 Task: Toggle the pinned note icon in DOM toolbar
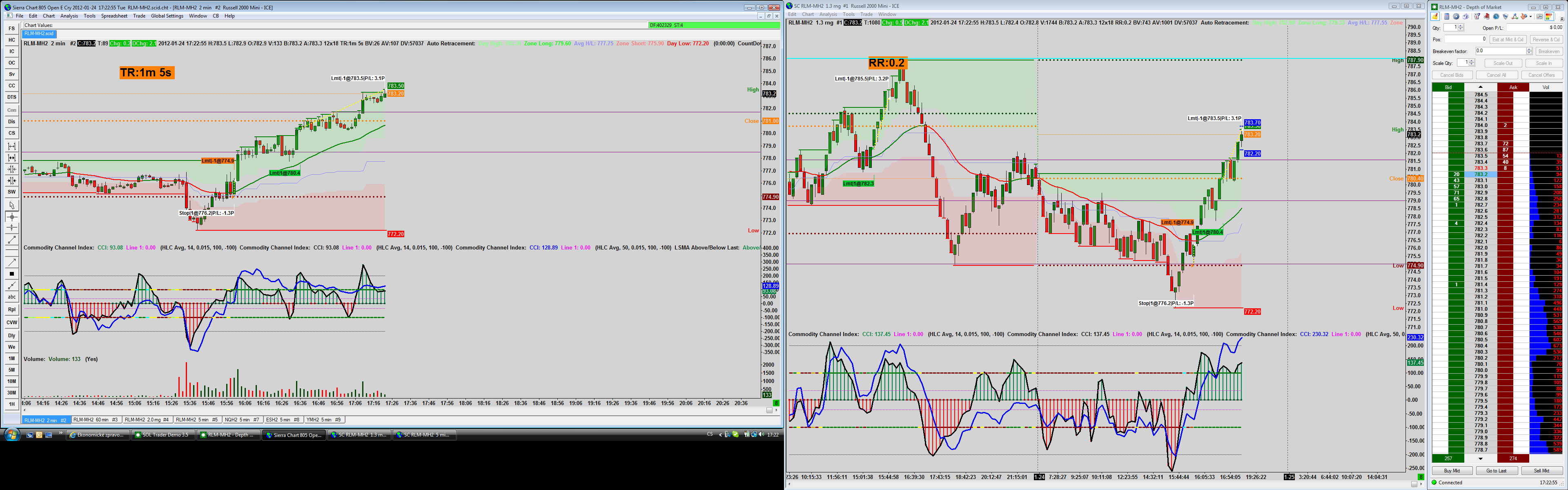pyautogui.click(x=1435, y=16)
